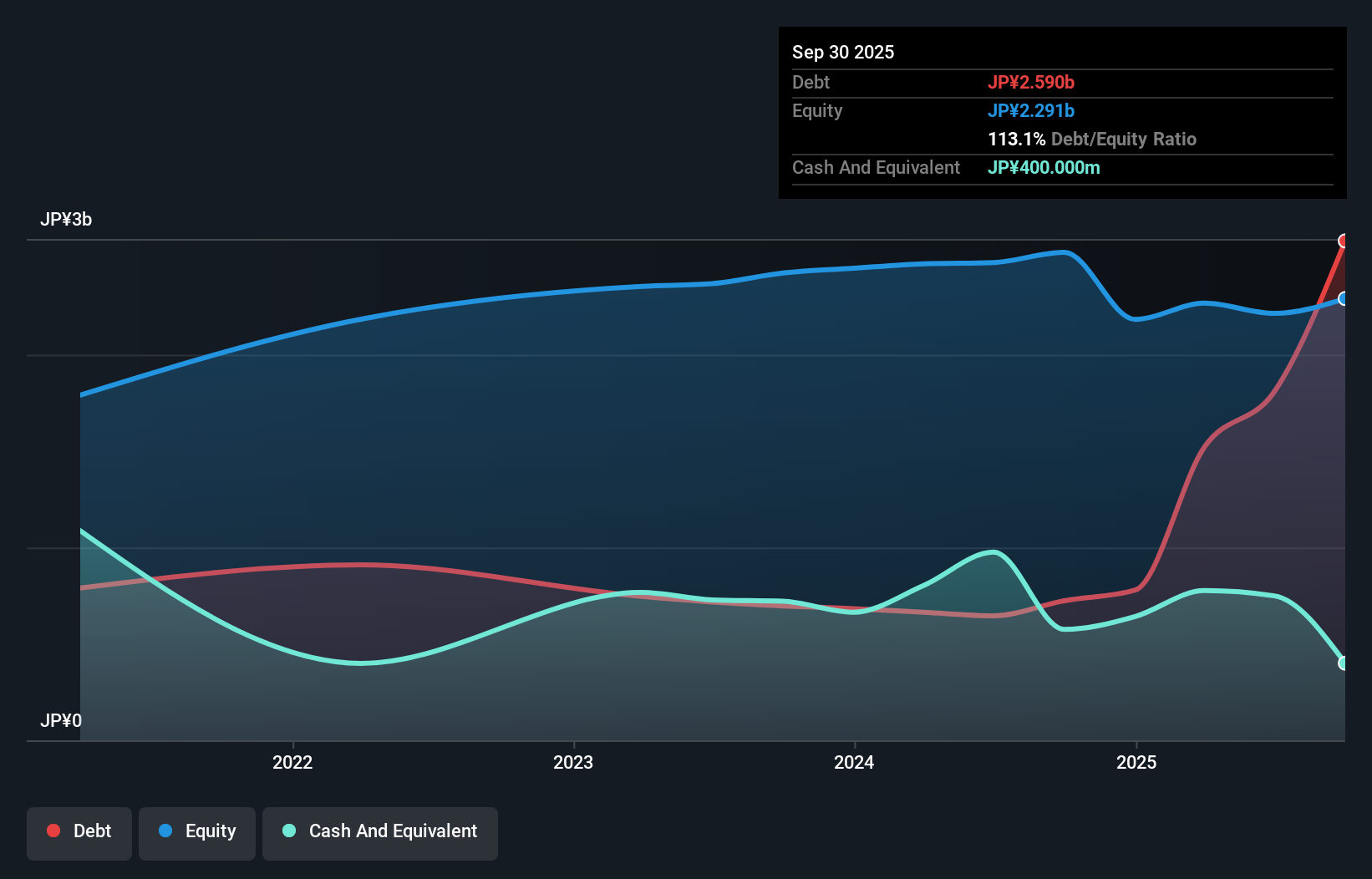Select the teal Cash endpoint marker on chart

[1344, 663]
